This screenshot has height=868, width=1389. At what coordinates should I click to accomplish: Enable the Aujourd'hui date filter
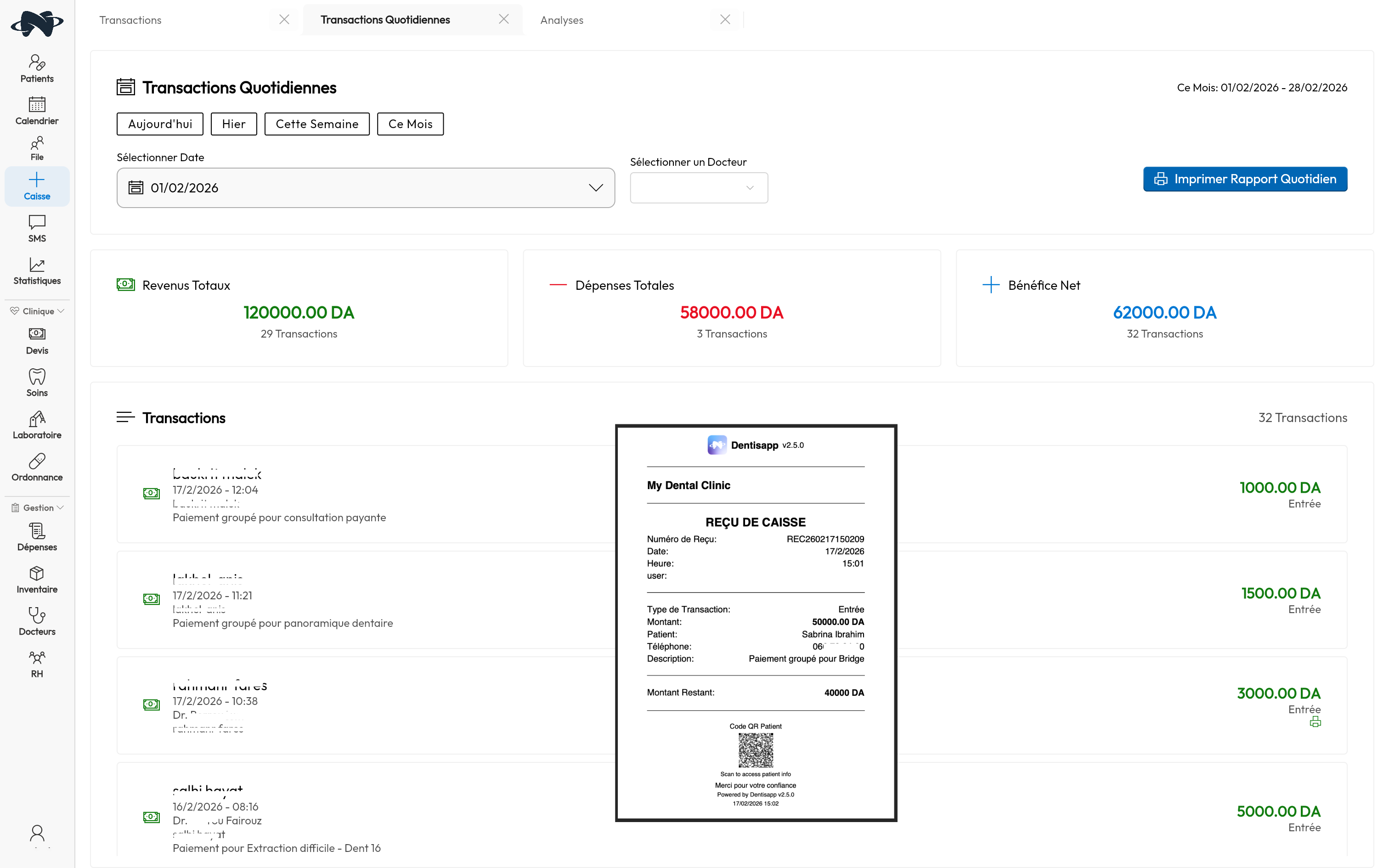[159, 124]
